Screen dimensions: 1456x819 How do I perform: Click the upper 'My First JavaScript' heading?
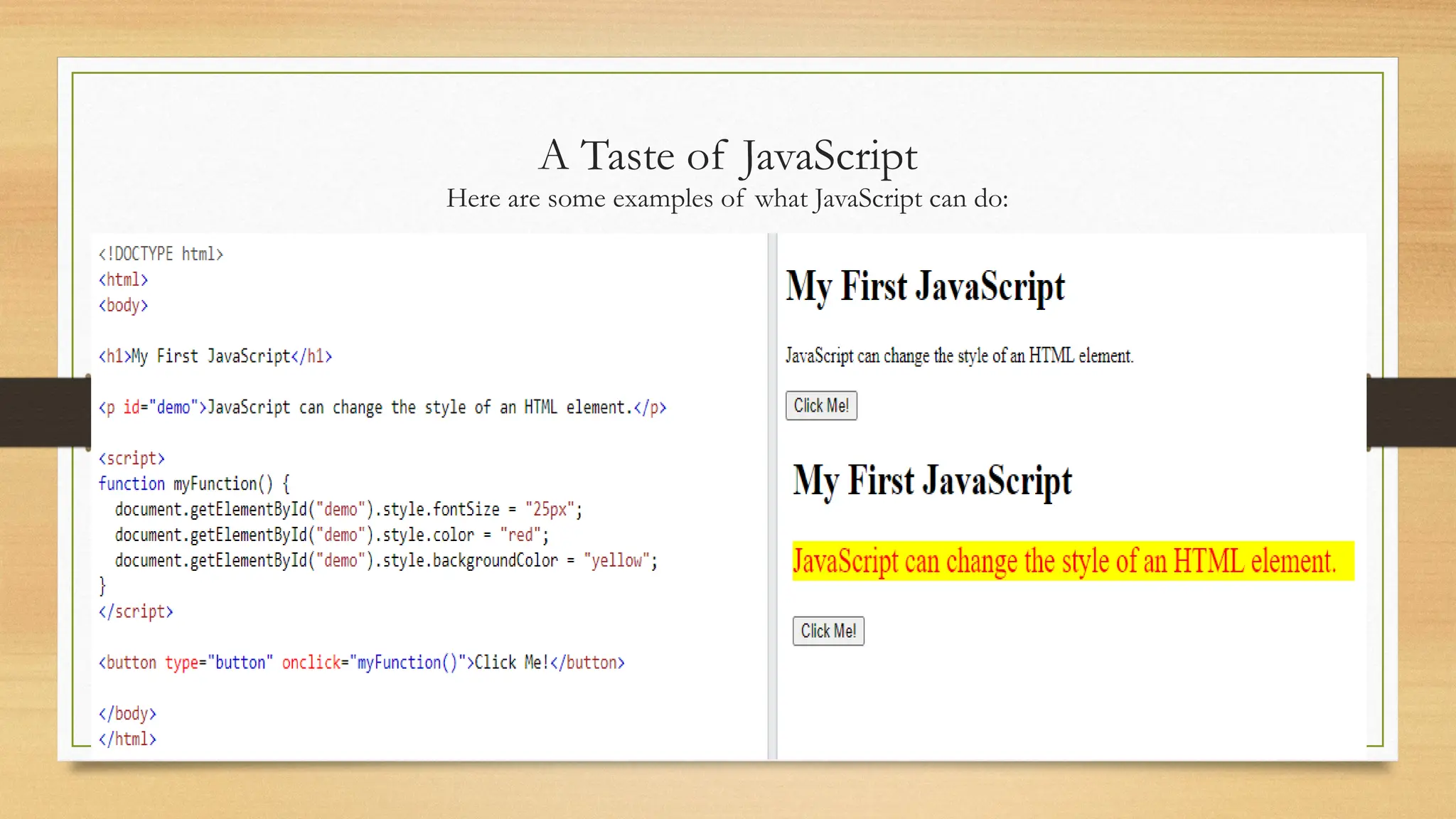(925, 287)
